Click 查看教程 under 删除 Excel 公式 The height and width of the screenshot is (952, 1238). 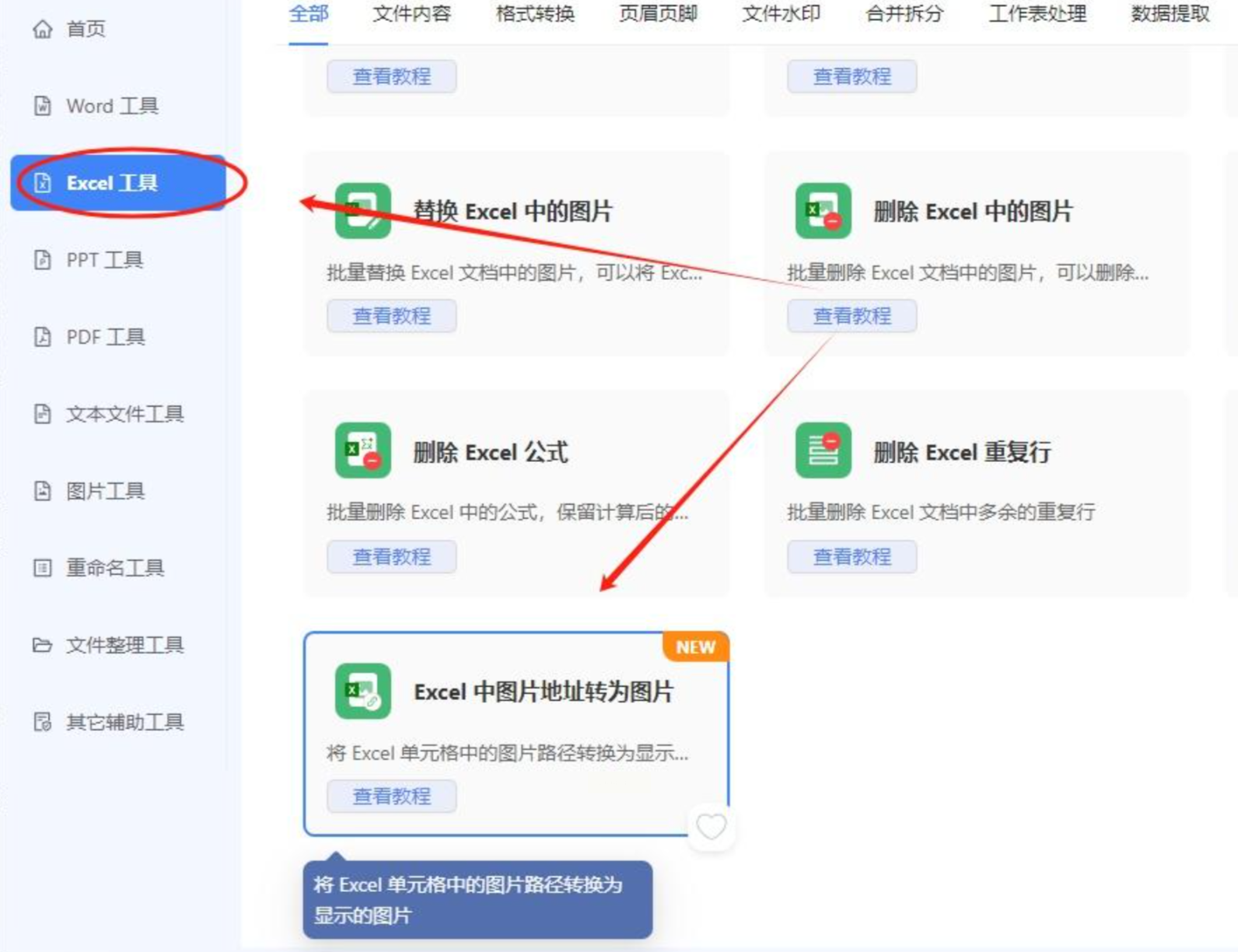coord(392,557)
